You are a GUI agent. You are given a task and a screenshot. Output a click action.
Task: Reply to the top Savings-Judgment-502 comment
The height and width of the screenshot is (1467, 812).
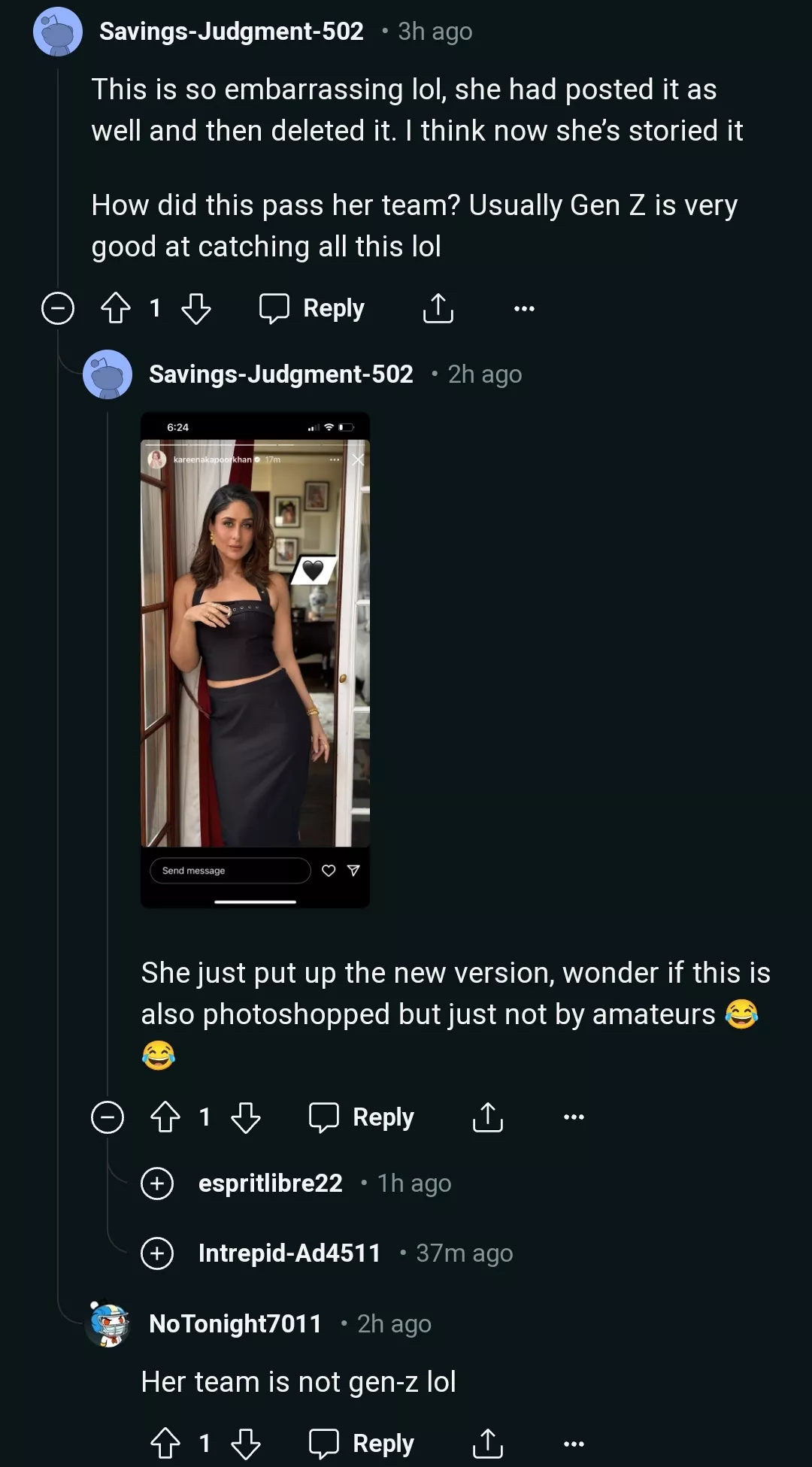312,308
